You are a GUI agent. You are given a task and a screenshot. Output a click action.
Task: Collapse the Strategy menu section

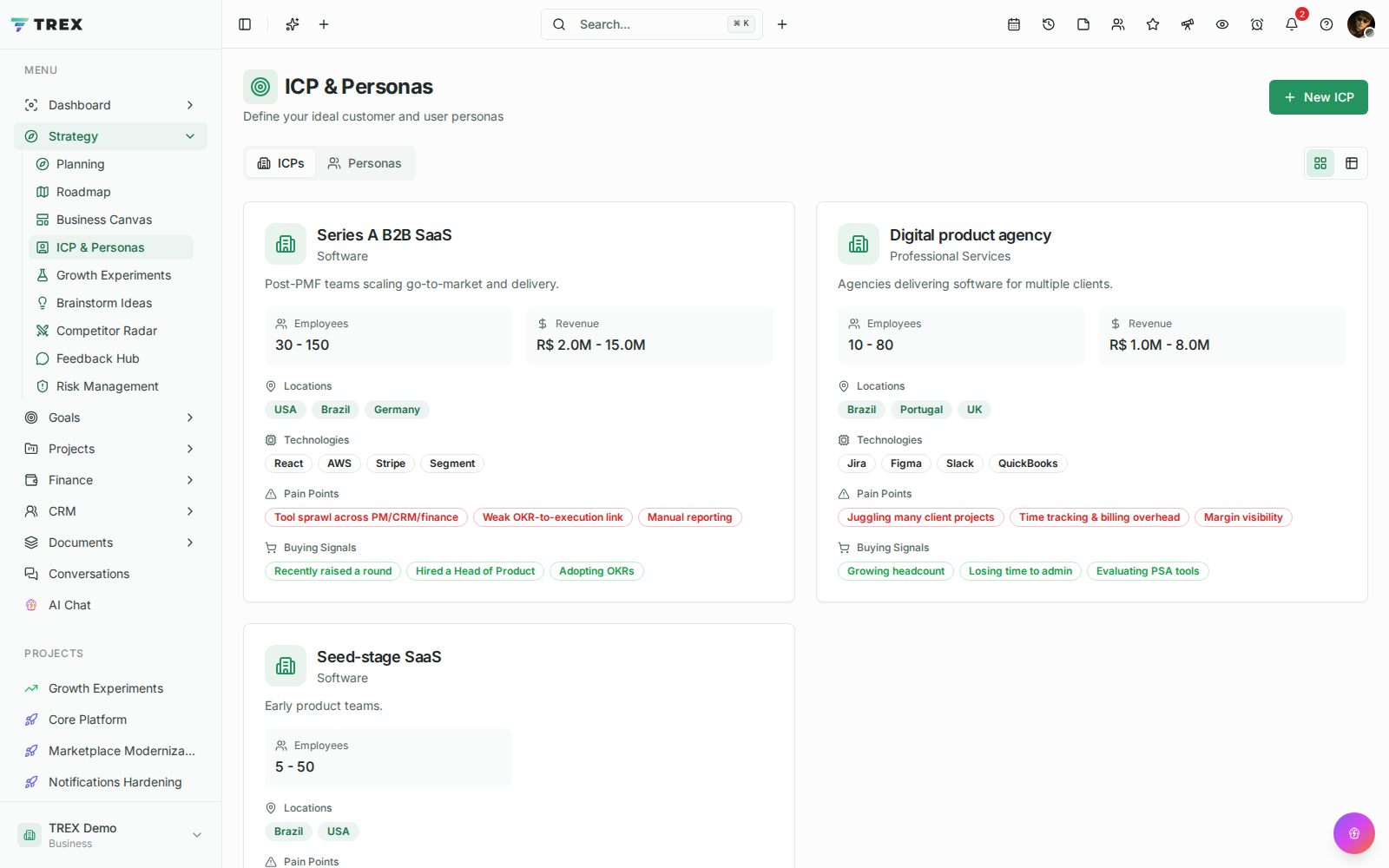110,136
